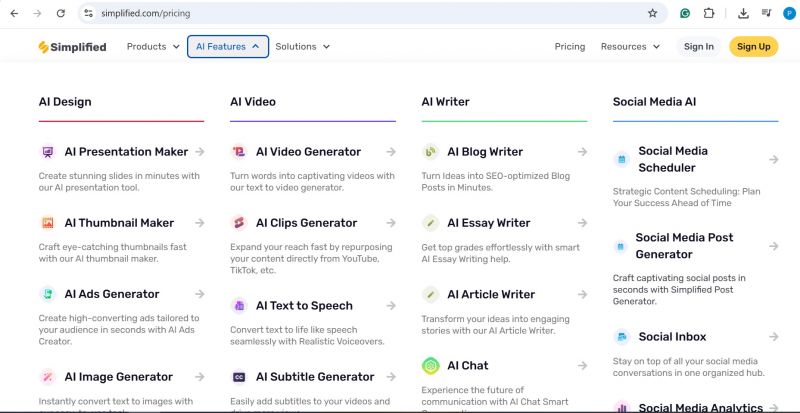Click the AI Subtitle Generator CC icon

[x=239, y=377]
